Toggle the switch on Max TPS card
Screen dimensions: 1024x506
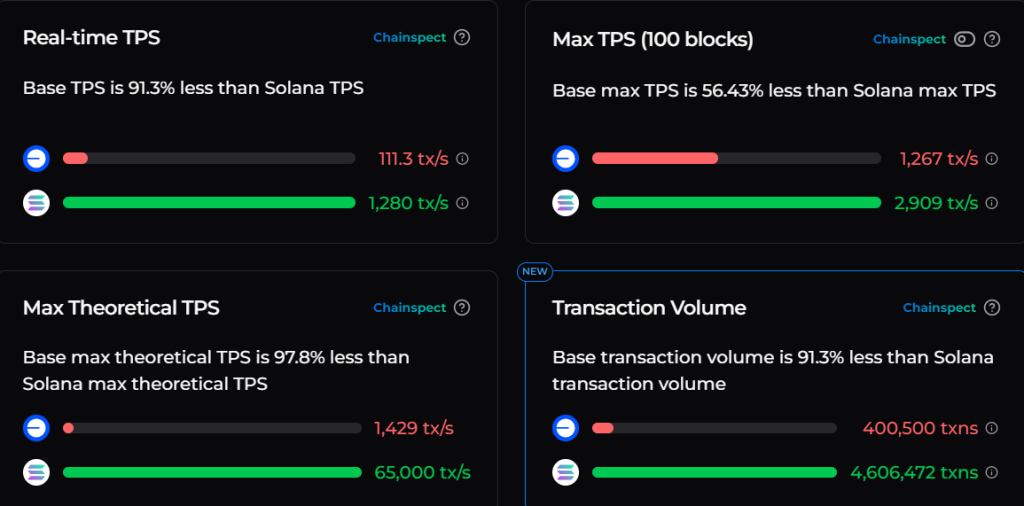[x=964, y=39]
